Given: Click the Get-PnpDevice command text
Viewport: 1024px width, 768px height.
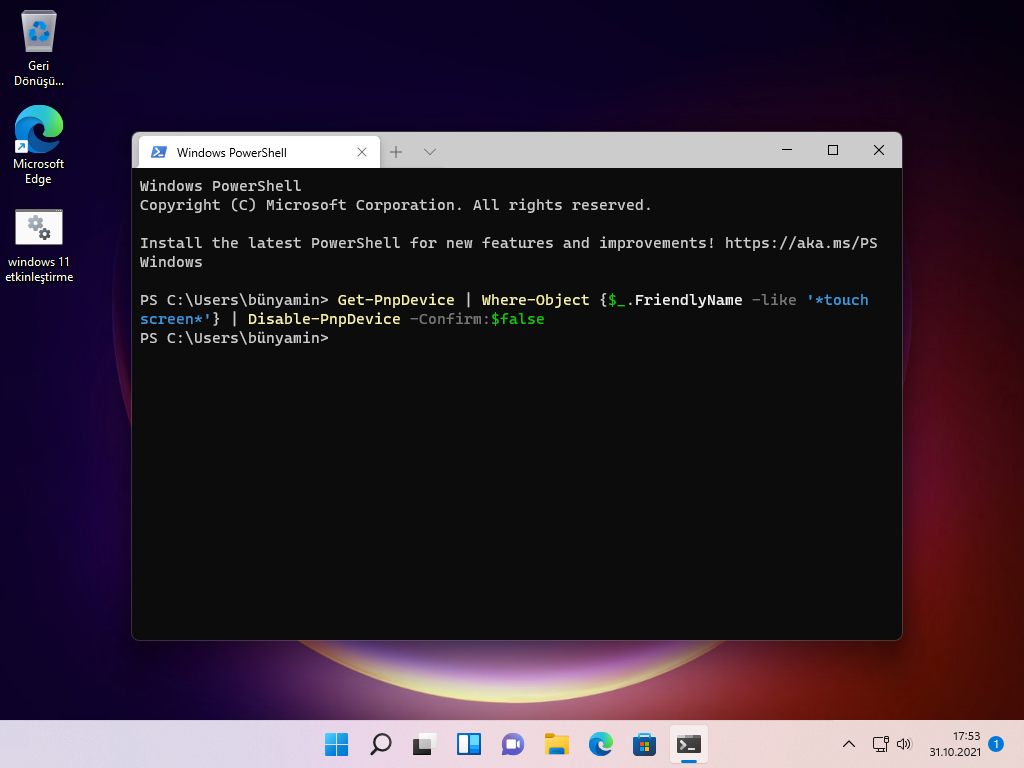Looking at the screenshot, I should (x=396, y=300).
